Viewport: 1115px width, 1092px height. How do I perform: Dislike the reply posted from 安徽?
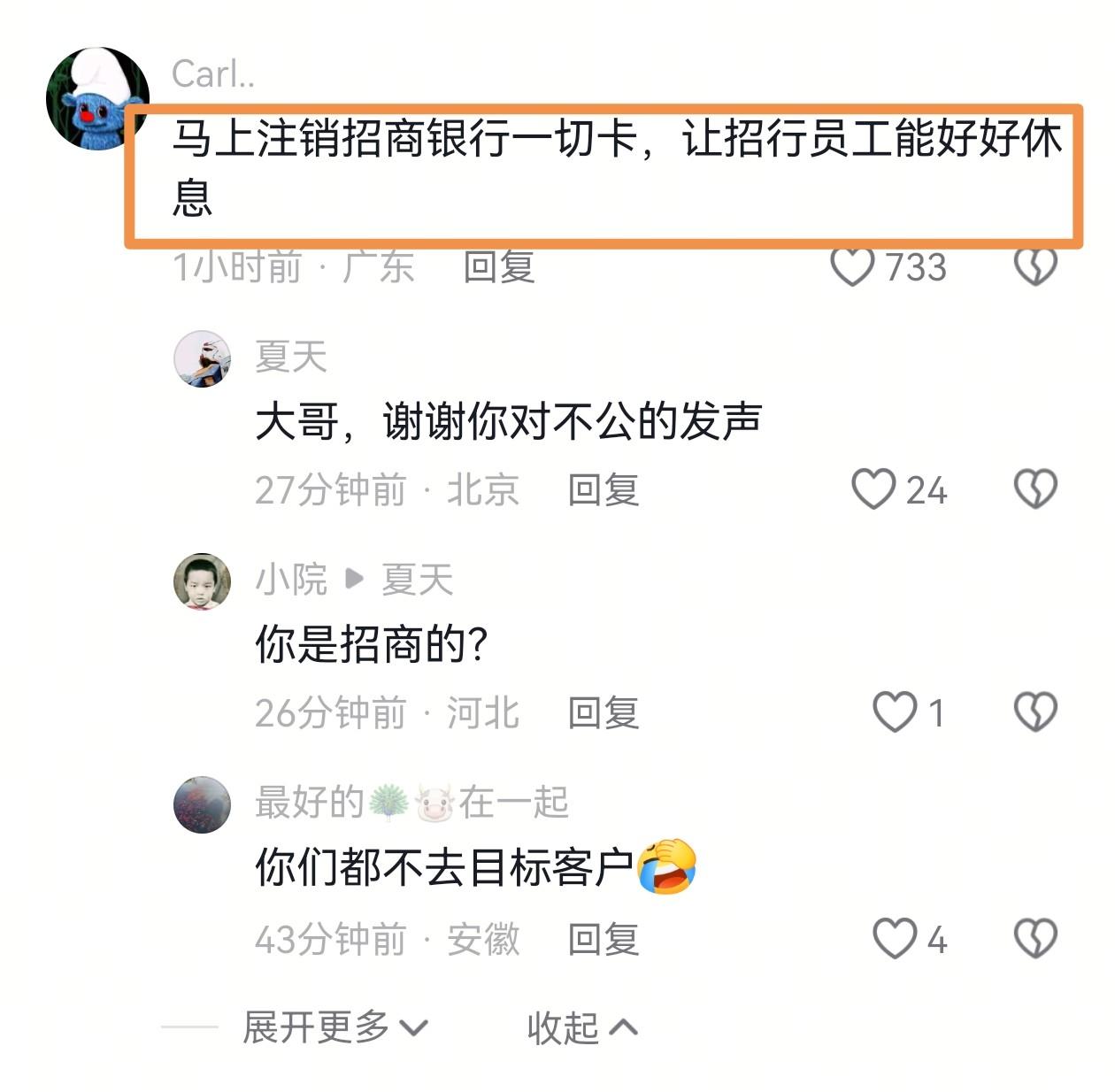coord(1035,939)
